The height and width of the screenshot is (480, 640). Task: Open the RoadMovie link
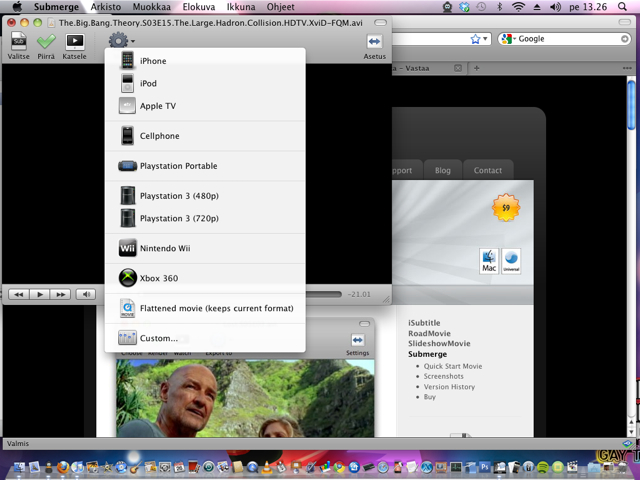click(429, 333)
